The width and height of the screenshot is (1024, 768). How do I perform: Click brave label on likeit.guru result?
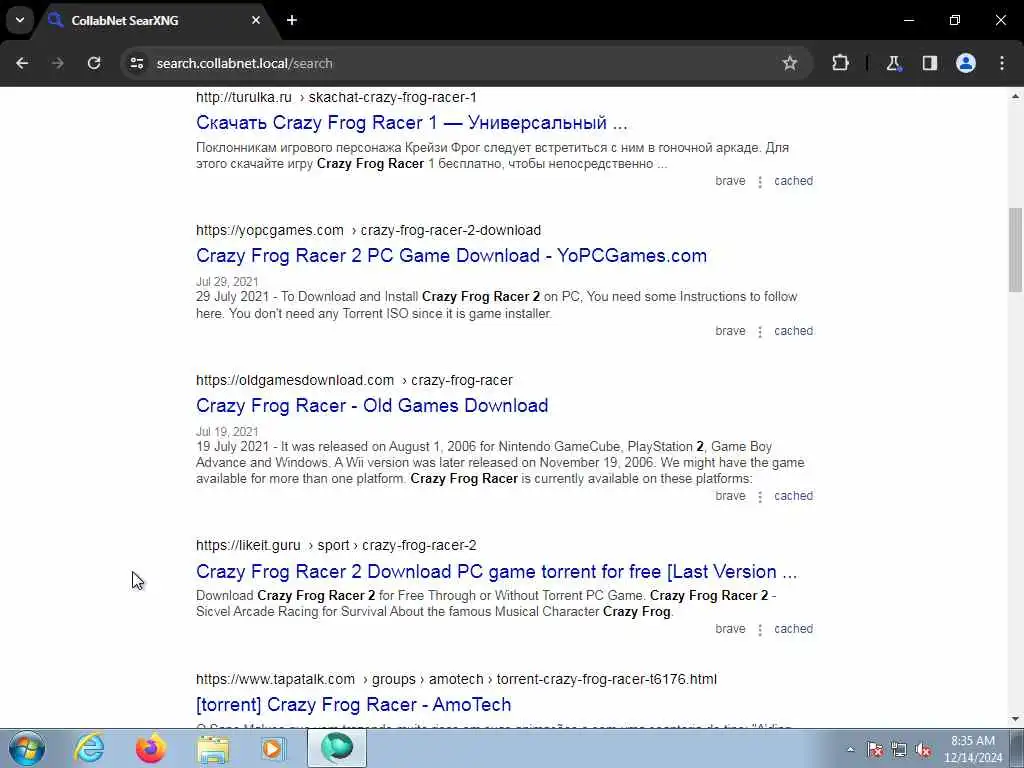[x=730, y=629]
